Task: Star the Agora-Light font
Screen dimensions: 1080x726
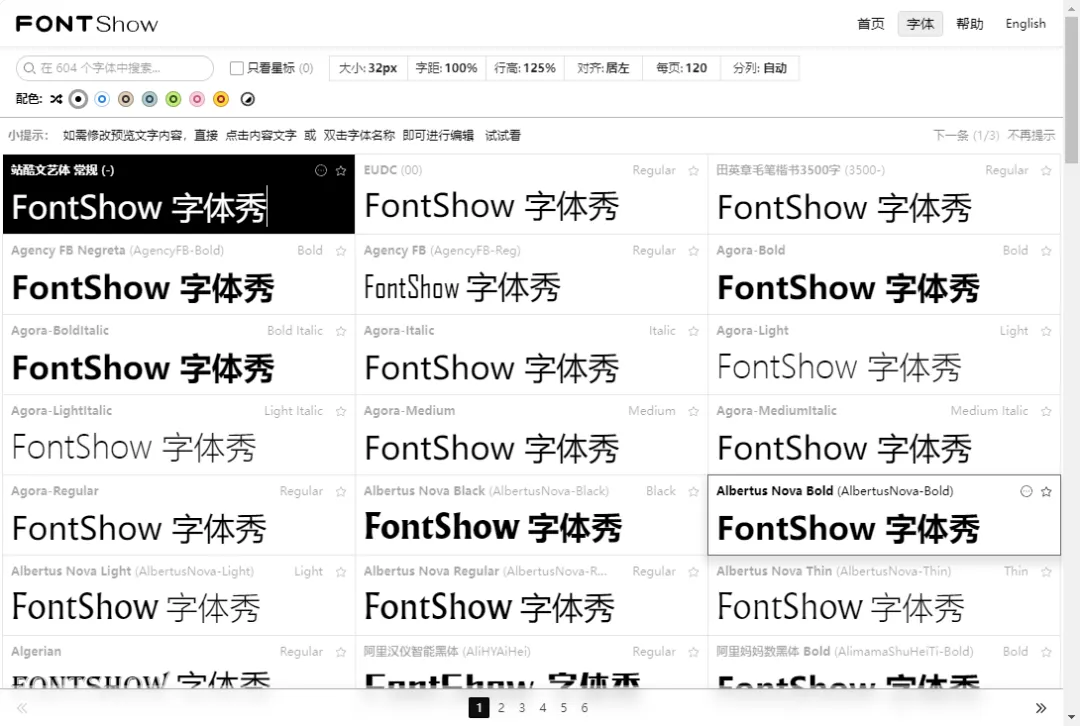Action: 1046,331
